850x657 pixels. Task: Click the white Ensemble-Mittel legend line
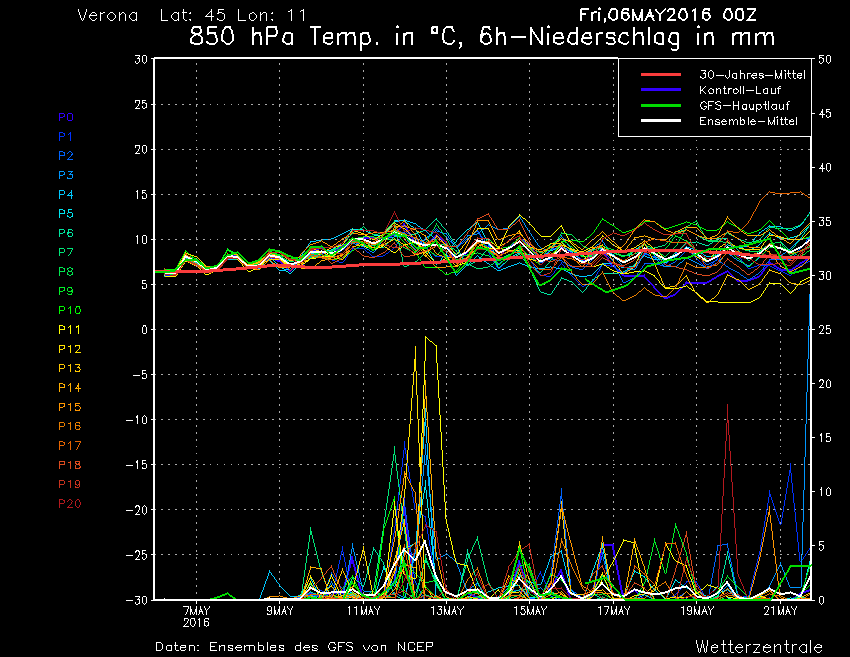(x=661, y=120)
